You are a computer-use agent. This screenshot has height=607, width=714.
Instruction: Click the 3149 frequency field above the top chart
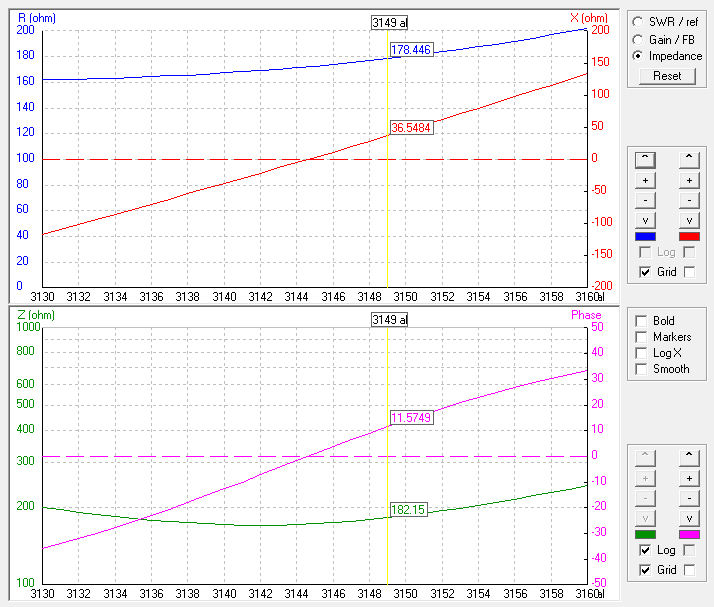tap(389, 22)
